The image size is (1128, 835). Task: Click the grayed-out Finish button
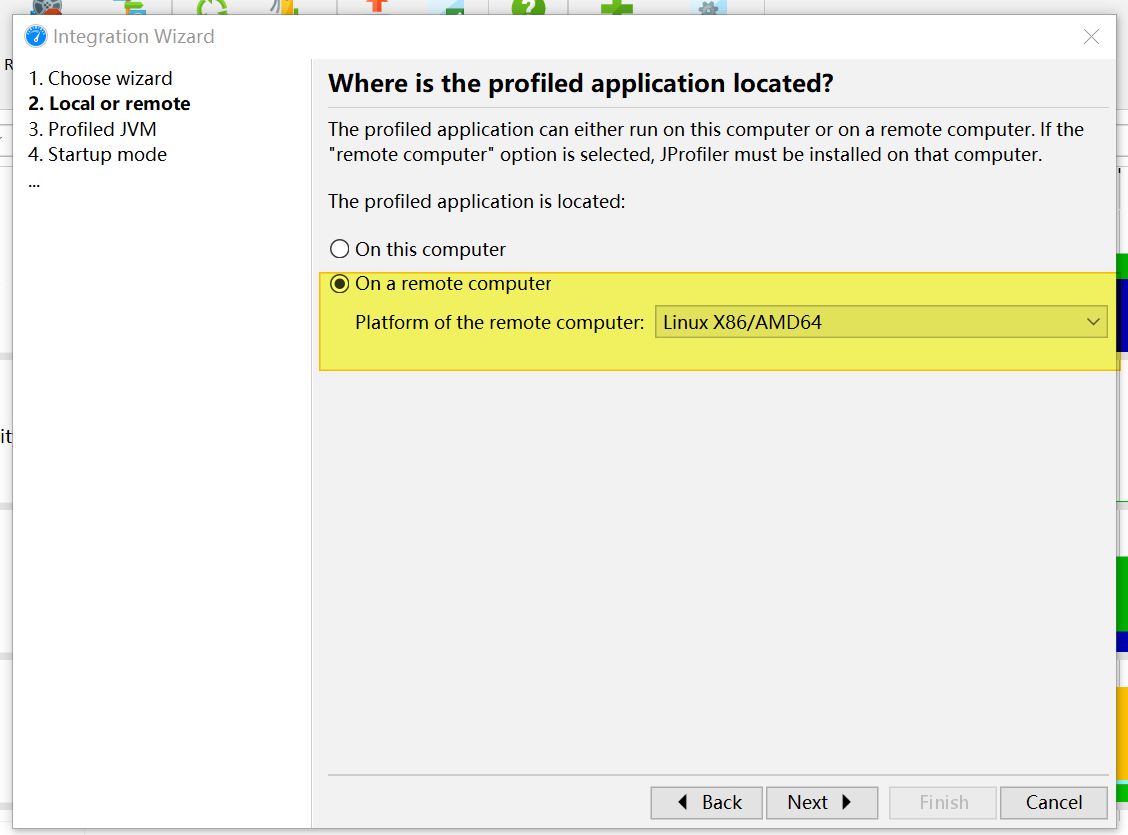[x=943, y=803]
